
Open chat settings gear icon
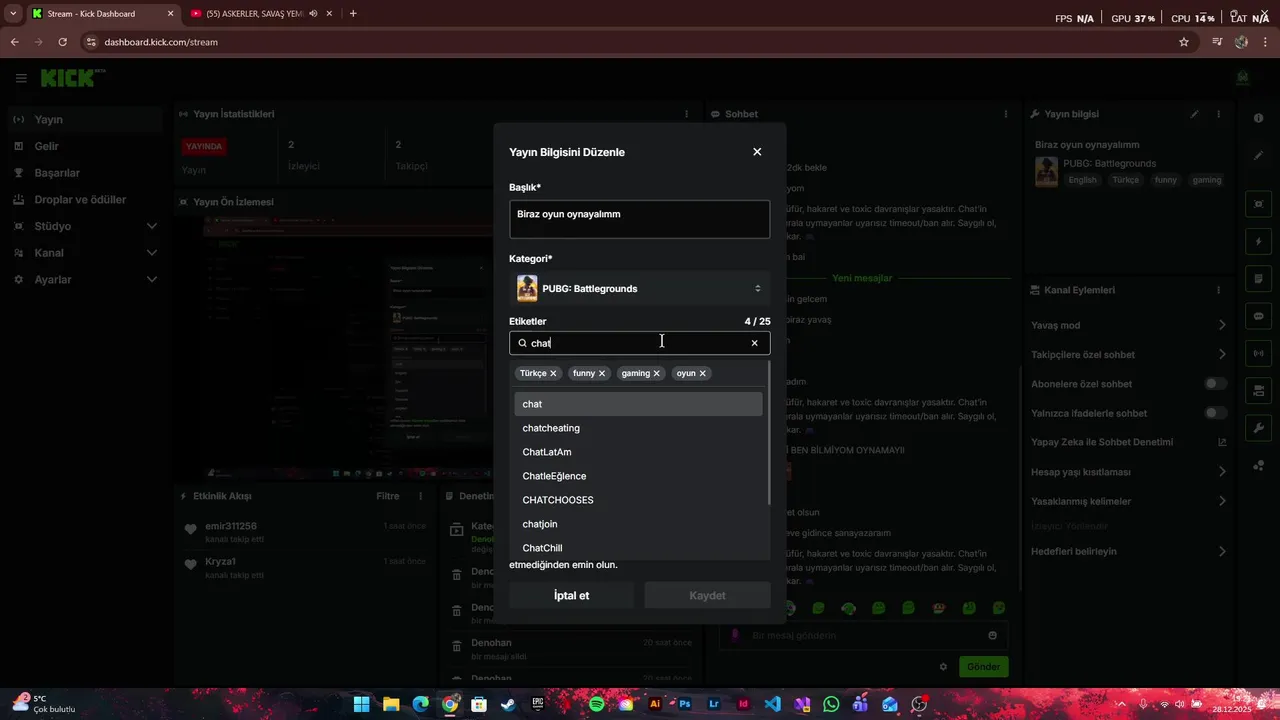(943, 667)
